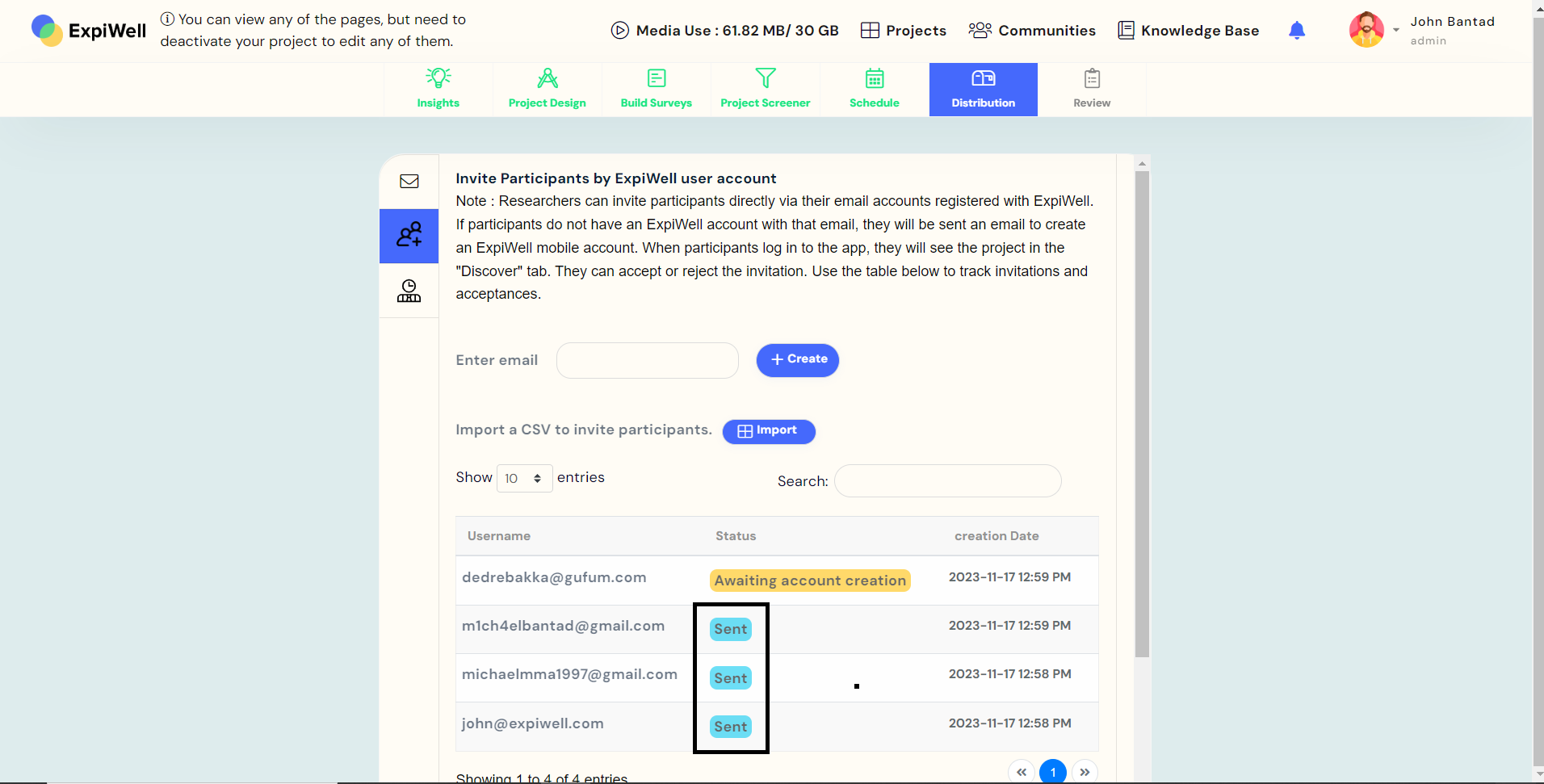
Task: Click Sent badge for michaelmma1997@gmail.com
Action: pos(731,678)
